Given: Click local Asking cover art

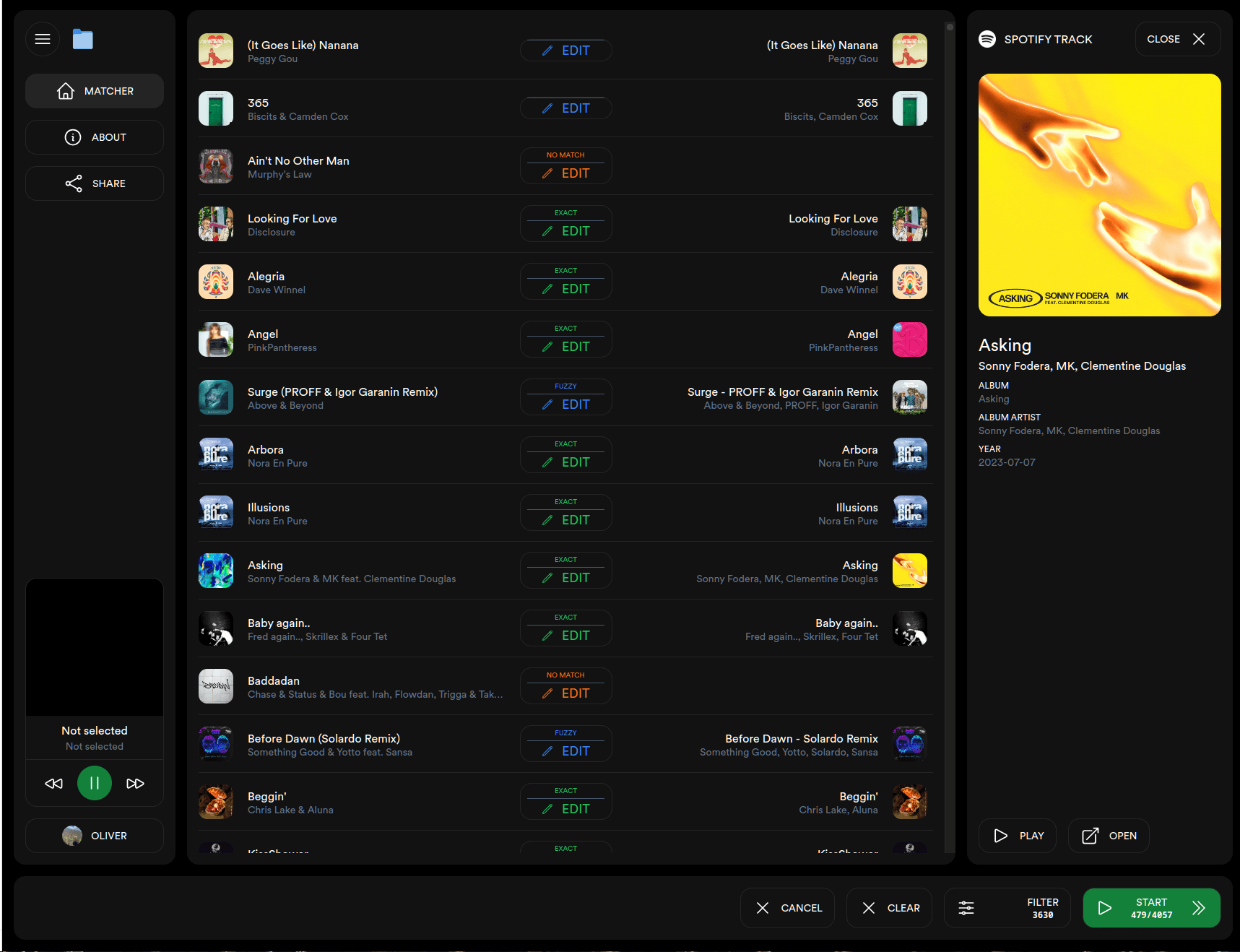Looking at the screenshot, I should tap(216, 571).
